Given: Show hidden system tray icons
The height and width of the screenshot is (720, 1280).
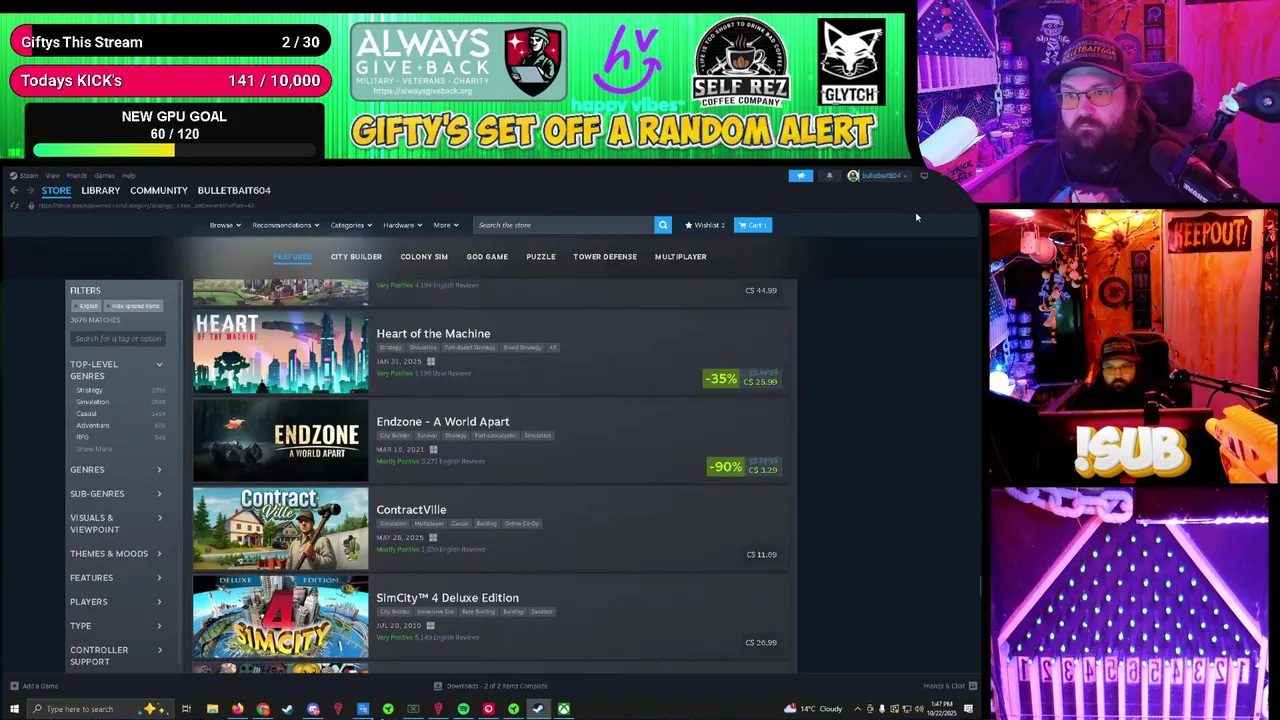Looking at the screenshot, I should (857, 709).
